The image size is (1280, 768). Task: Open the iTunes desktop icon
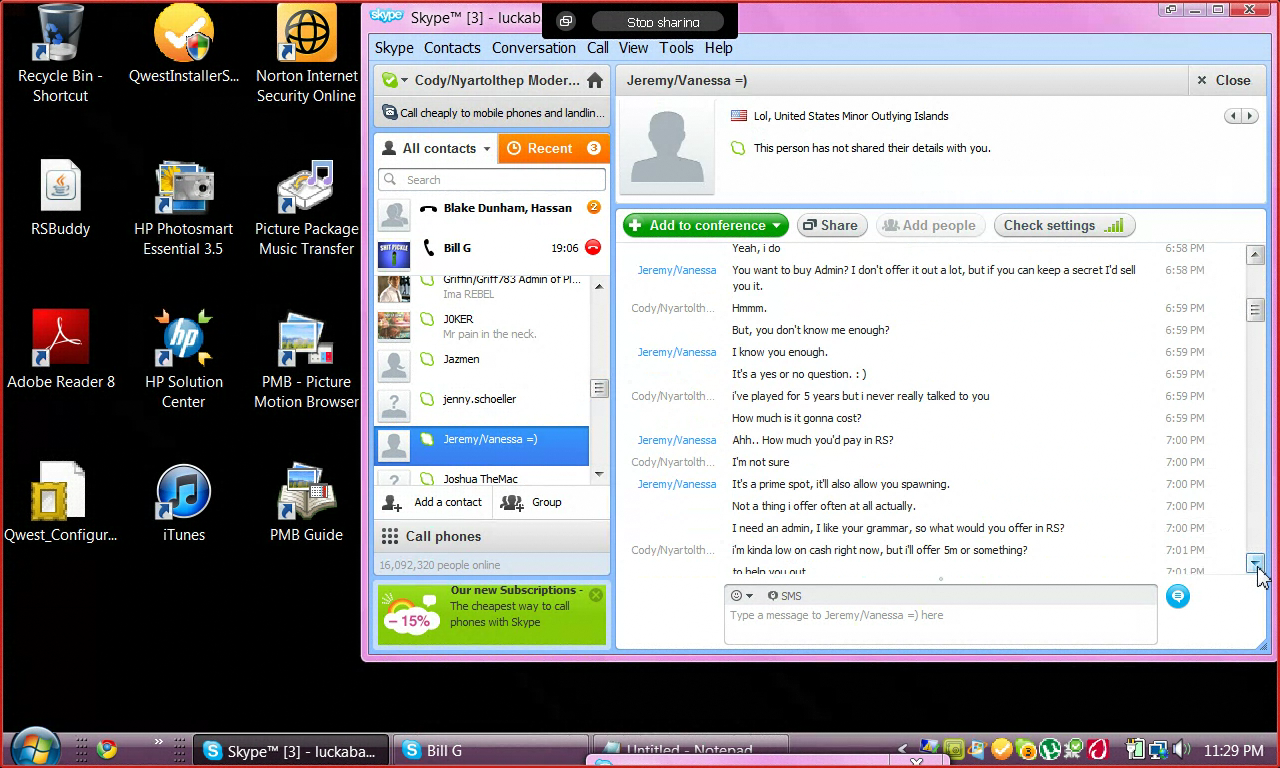(184, 505)
